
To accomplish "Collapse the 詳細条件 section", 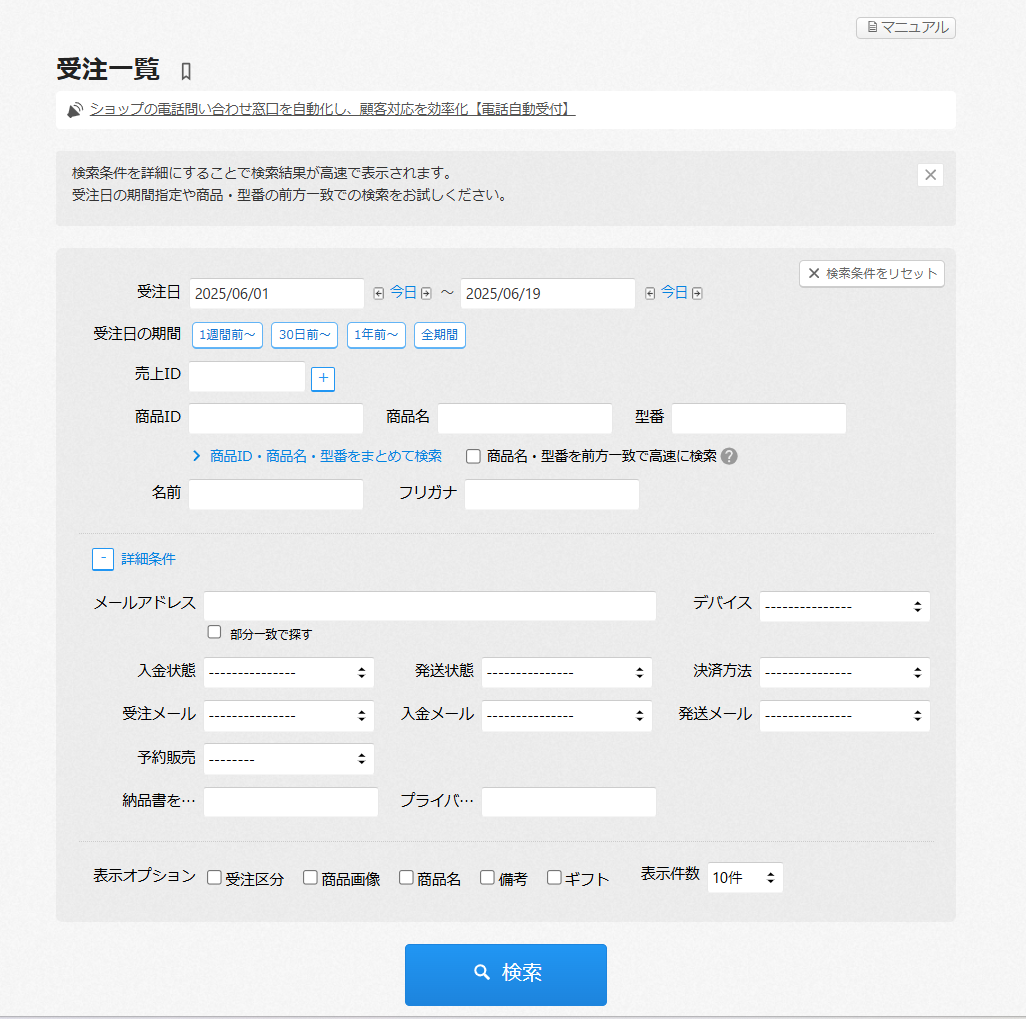I will point(103,559).
